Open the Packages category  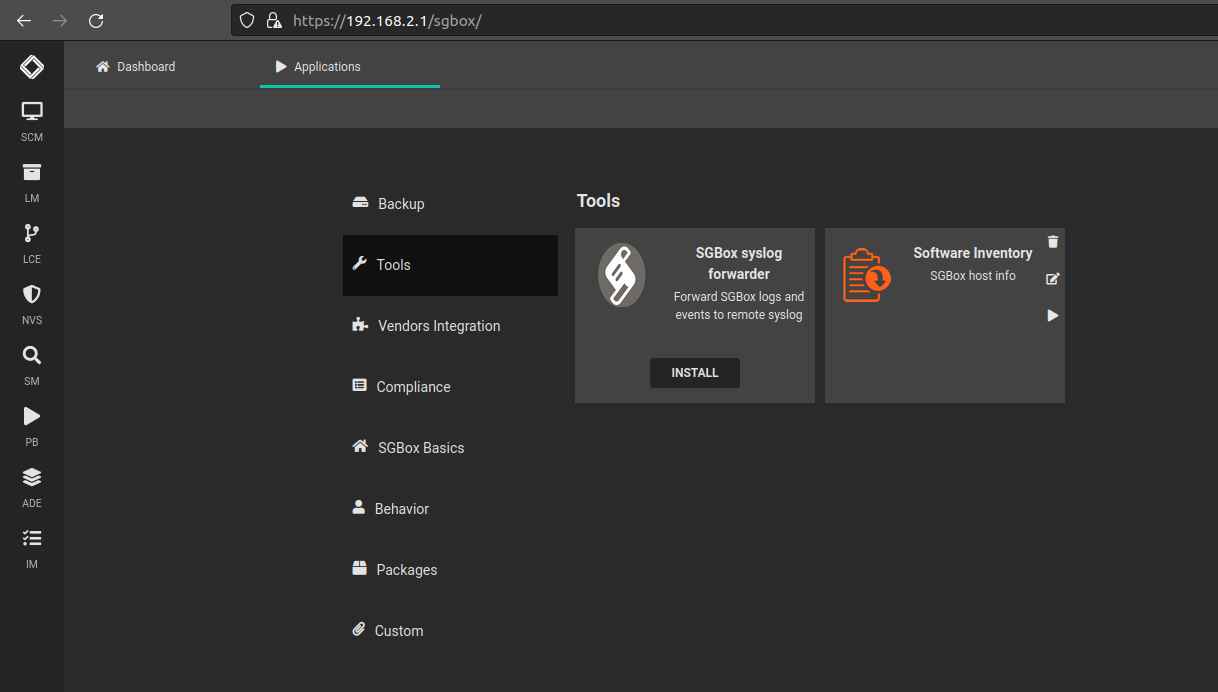click(450, 570)
